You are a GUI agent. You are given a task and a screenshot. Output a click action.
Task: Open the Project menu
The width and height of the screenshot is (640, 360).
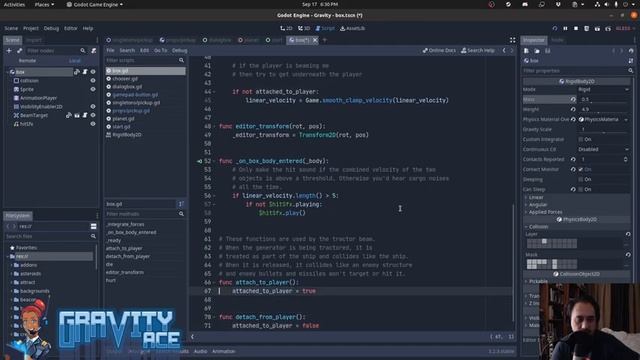pyautogui.click(x=31, y=29)
